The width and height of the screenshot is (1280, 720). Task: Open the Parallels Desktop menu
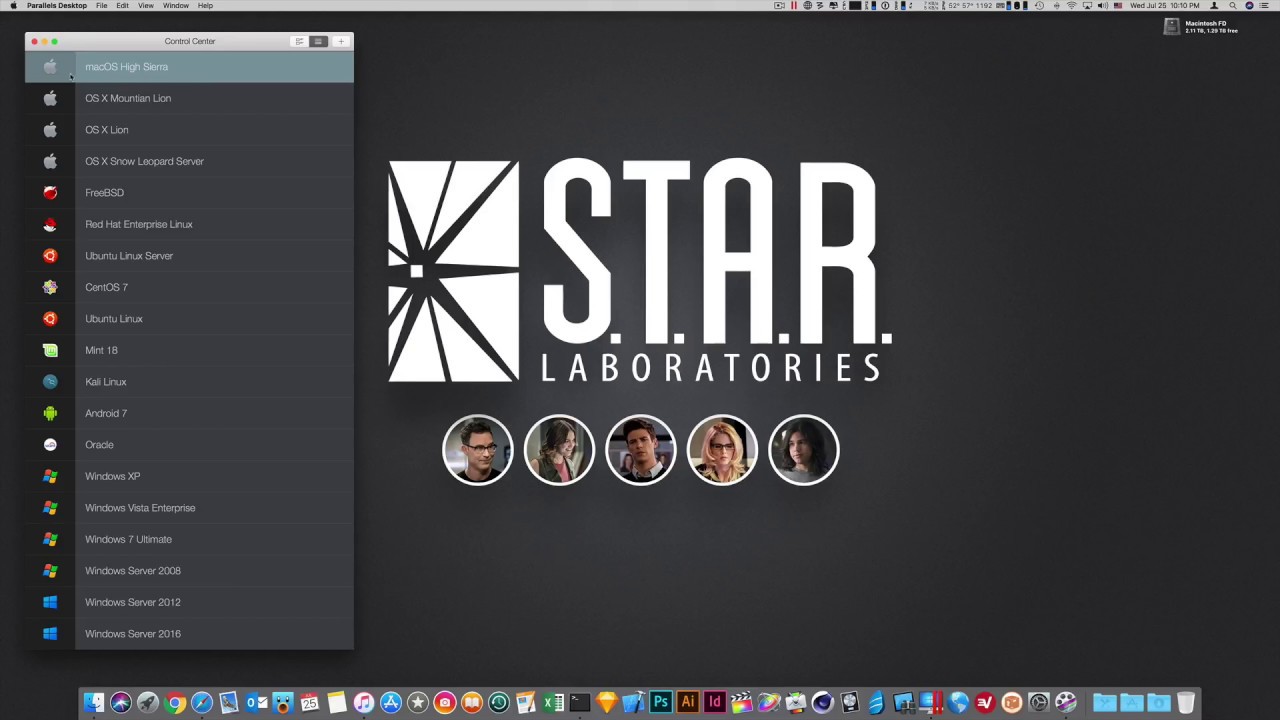tap(57, 6)
